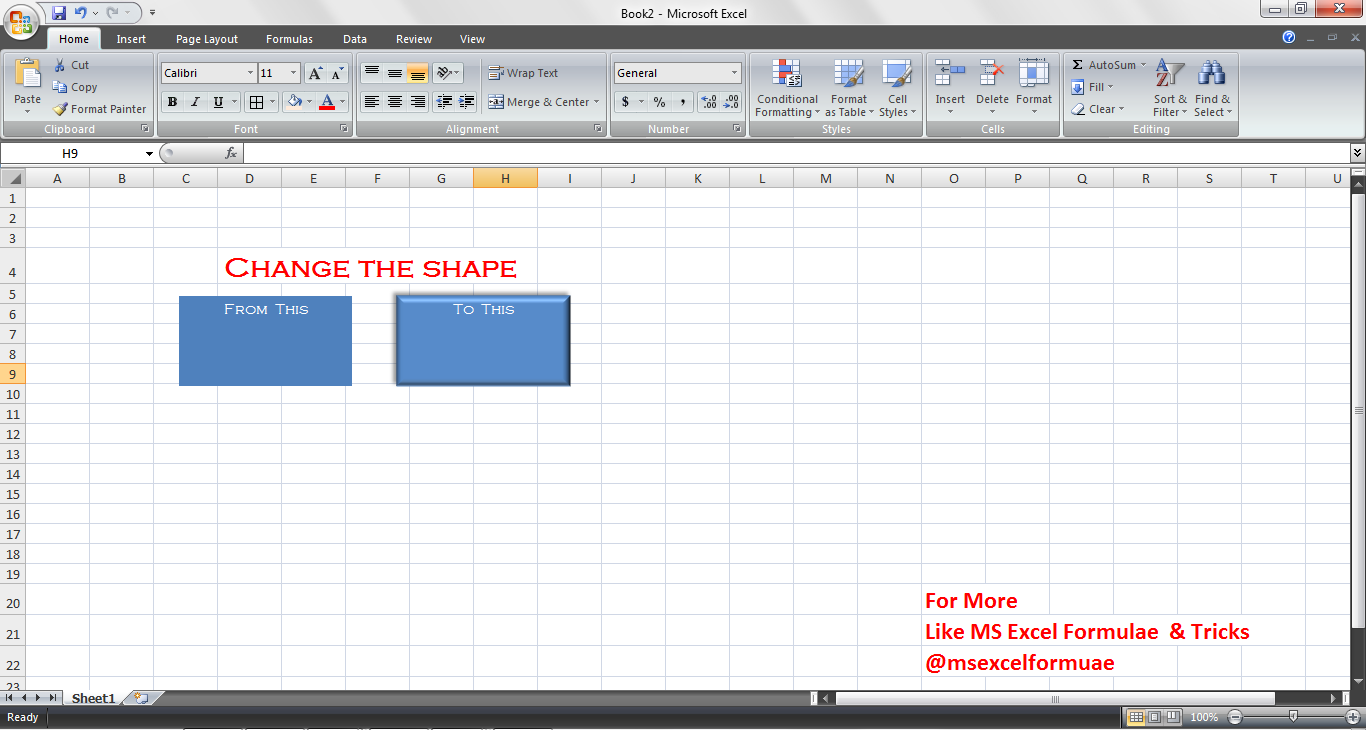Cut the selection with the scissors icon
Screen dimensions: 1366x730
[x=59, y=65]
